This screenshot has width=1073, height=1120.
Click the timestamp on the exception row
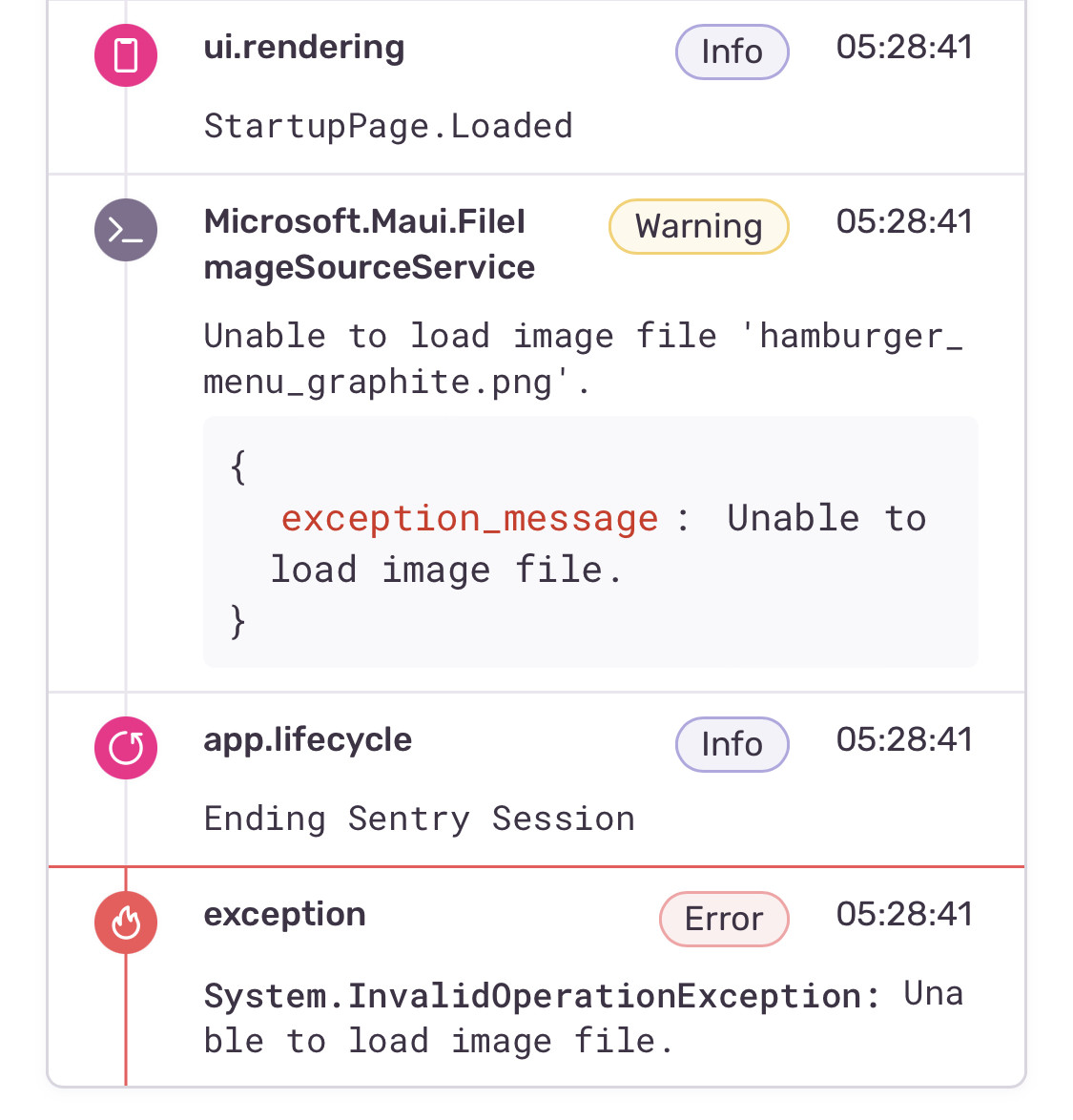(904, 914)
